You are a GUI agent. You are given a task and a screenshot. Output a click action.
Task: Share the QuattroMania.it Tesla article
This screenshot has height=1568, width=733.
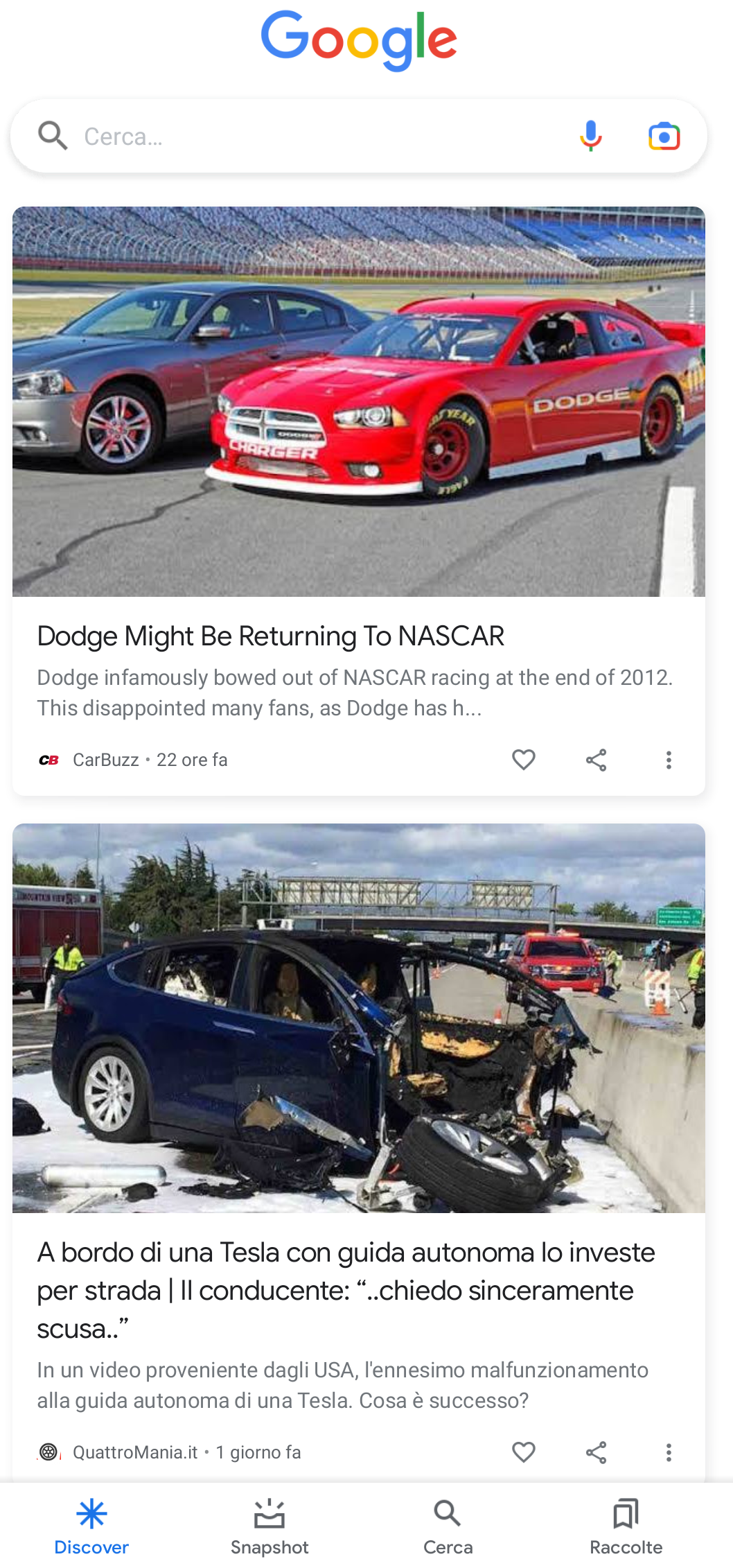click(x=597, y=1452)
